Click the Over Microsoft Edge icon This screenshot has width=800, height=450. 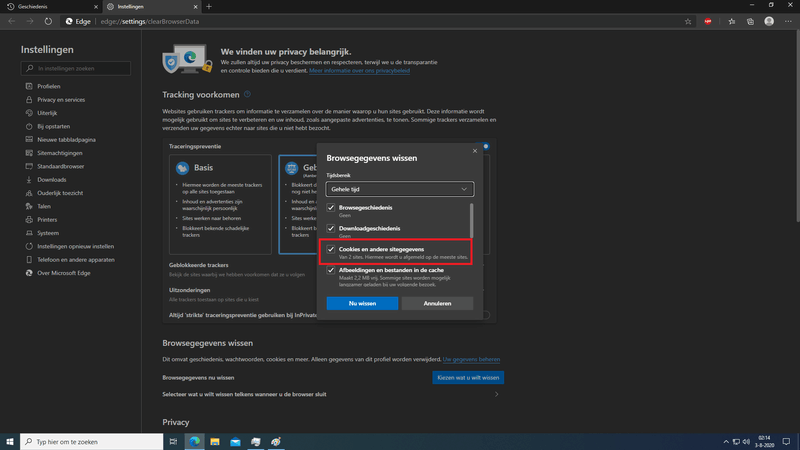(29, 273)
